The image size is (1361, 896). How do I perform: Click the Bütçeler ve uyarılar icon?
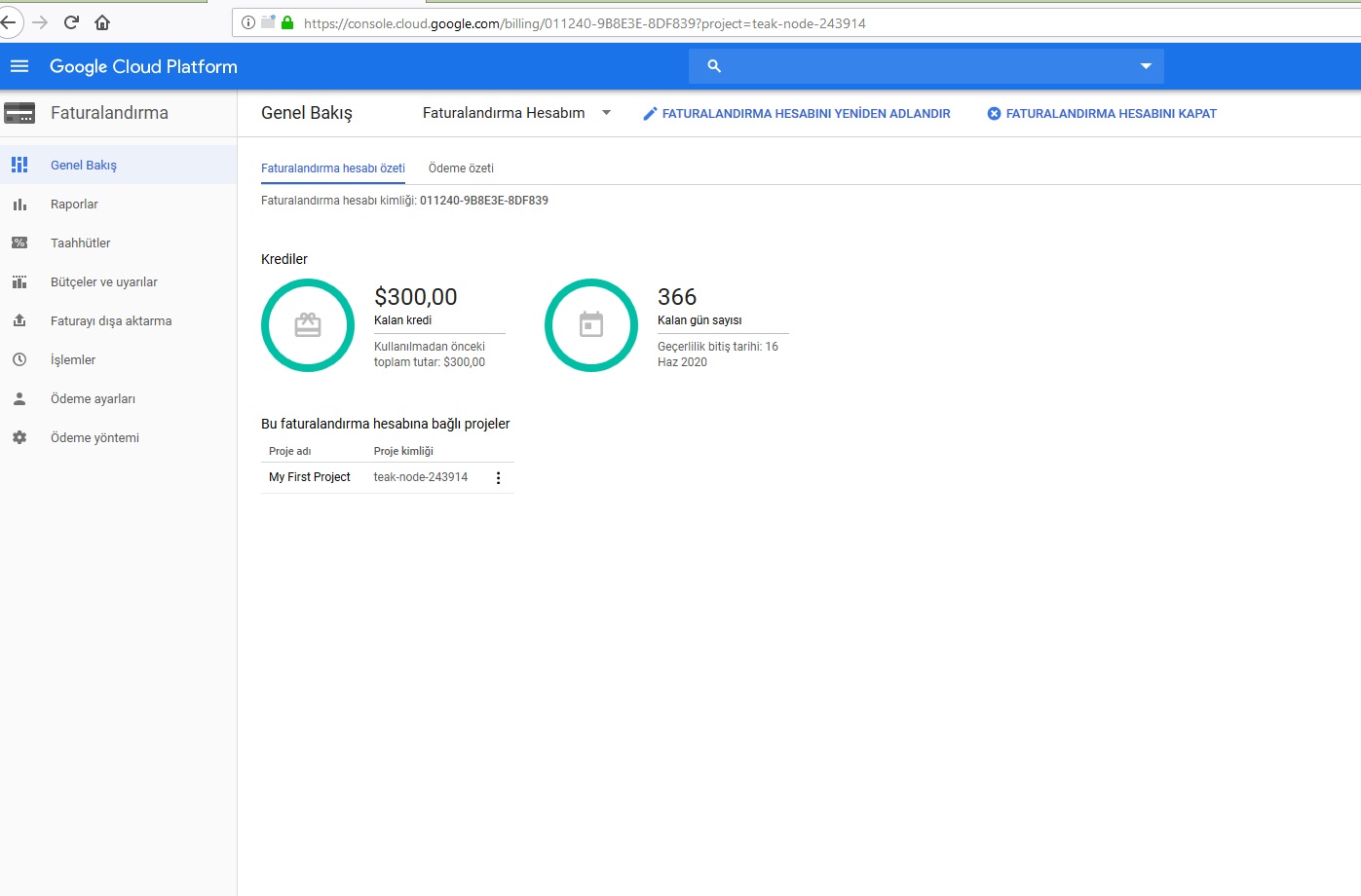[x=19, y=282]
